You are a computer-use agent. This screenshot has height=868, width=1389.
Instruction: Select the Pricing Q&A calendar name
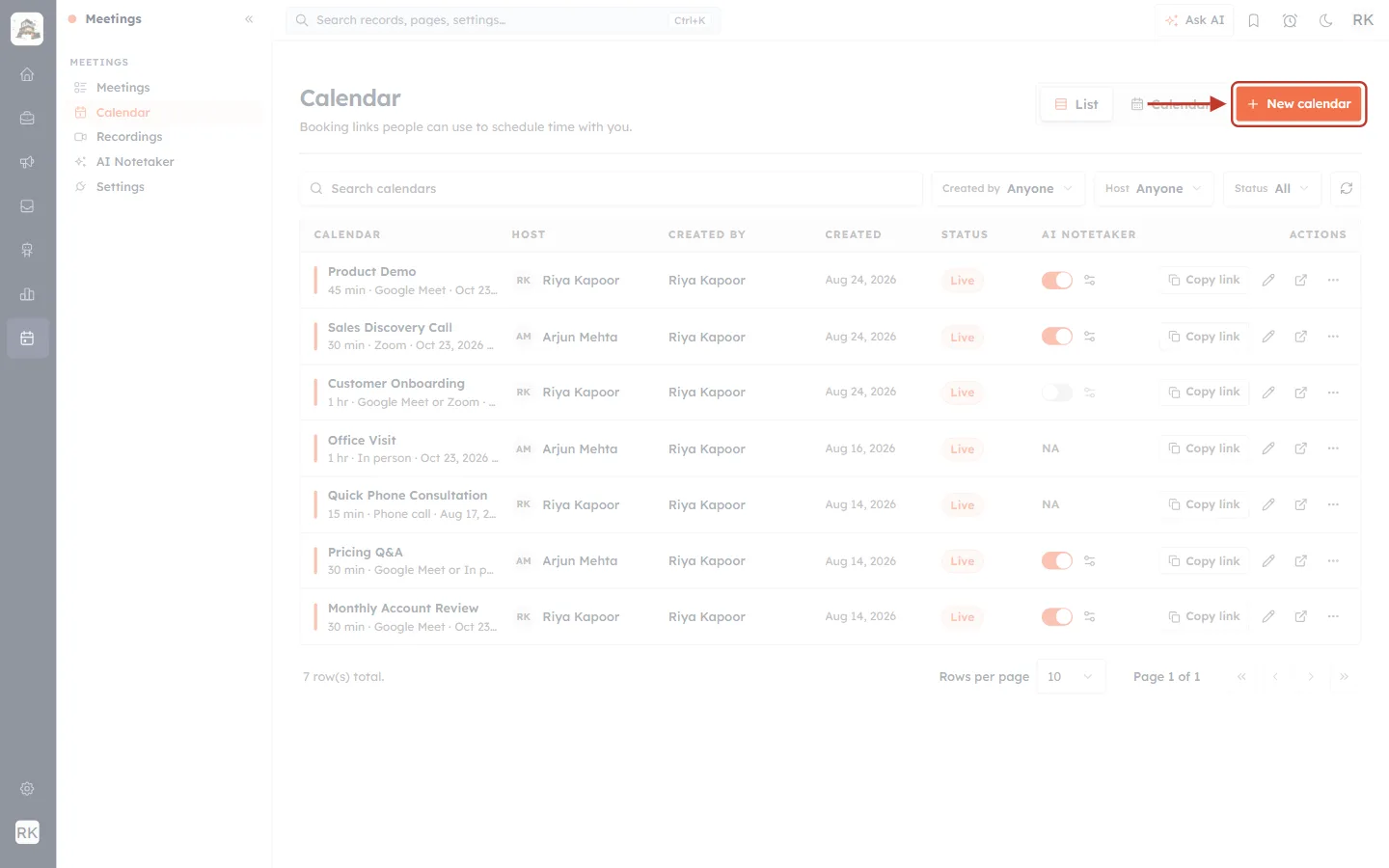click(x=366, y=553)
